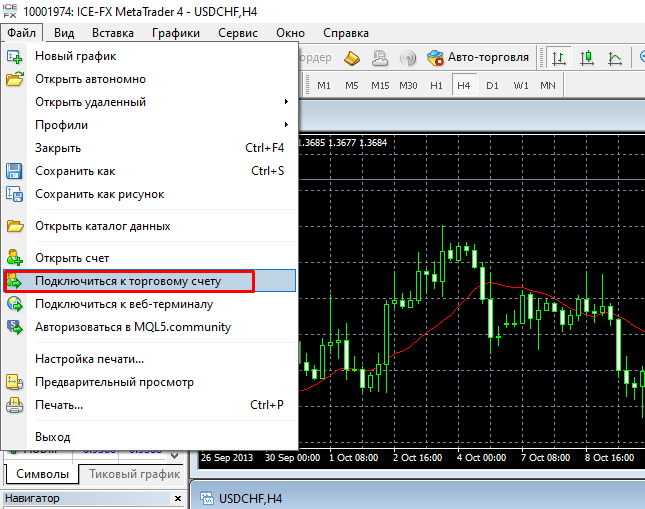645x509 pixels.
Task: Open the Графики menu
Action: coord(176,33)
